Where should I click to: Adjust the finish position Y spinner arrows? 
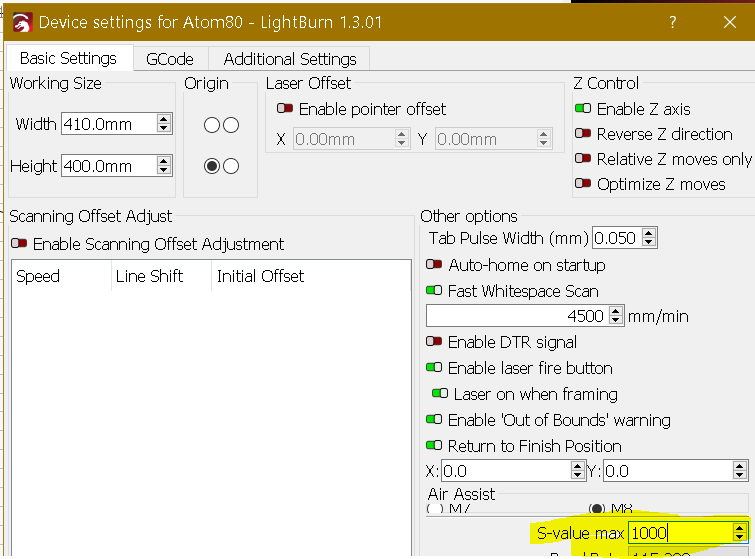click(740, 471)
